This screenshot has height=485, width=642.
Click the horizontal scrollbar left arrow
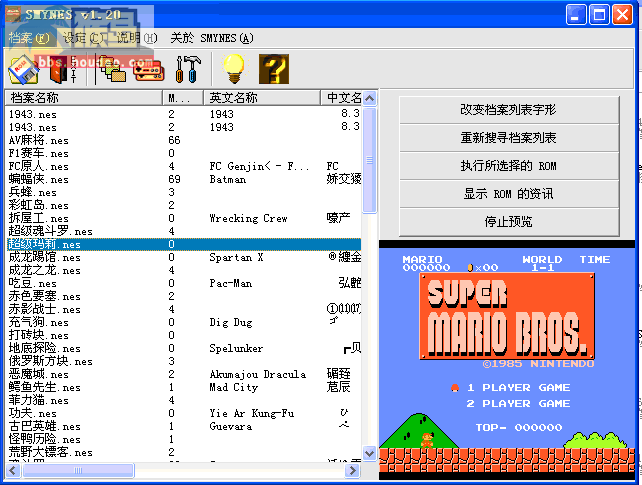coord(13,470)
